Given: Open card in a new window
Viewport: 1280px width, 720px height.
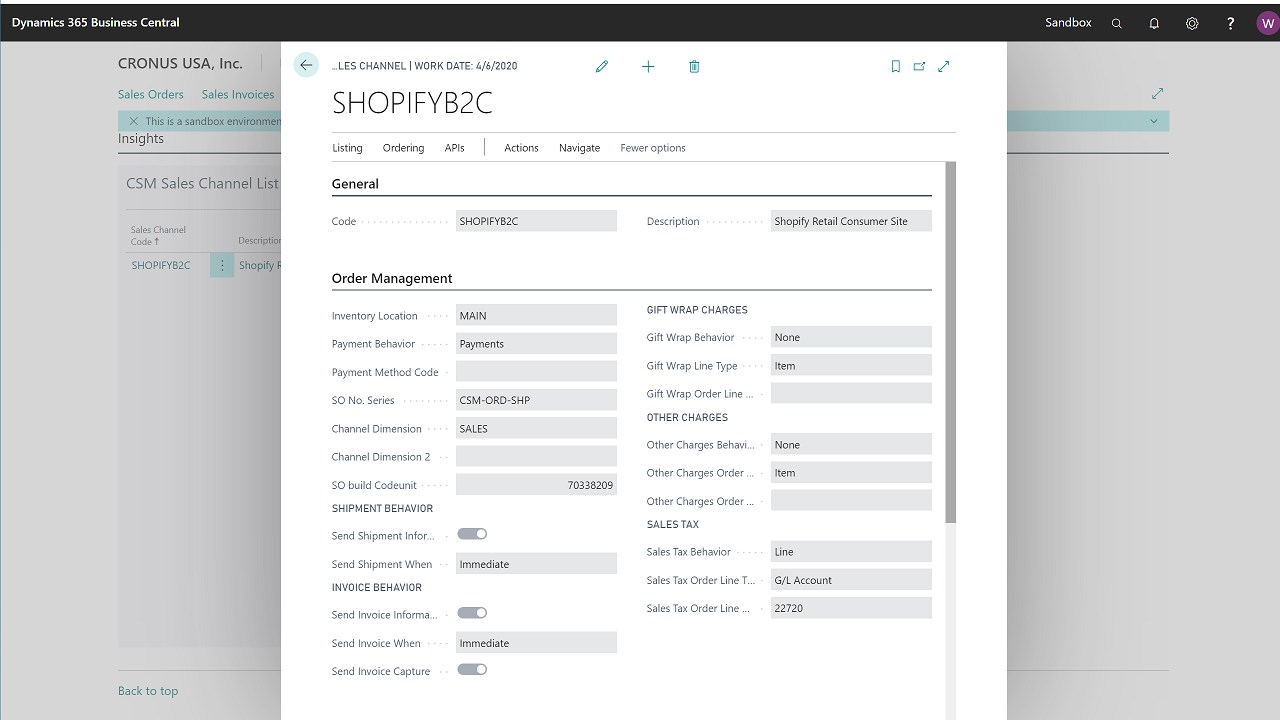Looking at the screenshot, I should 919,66.
